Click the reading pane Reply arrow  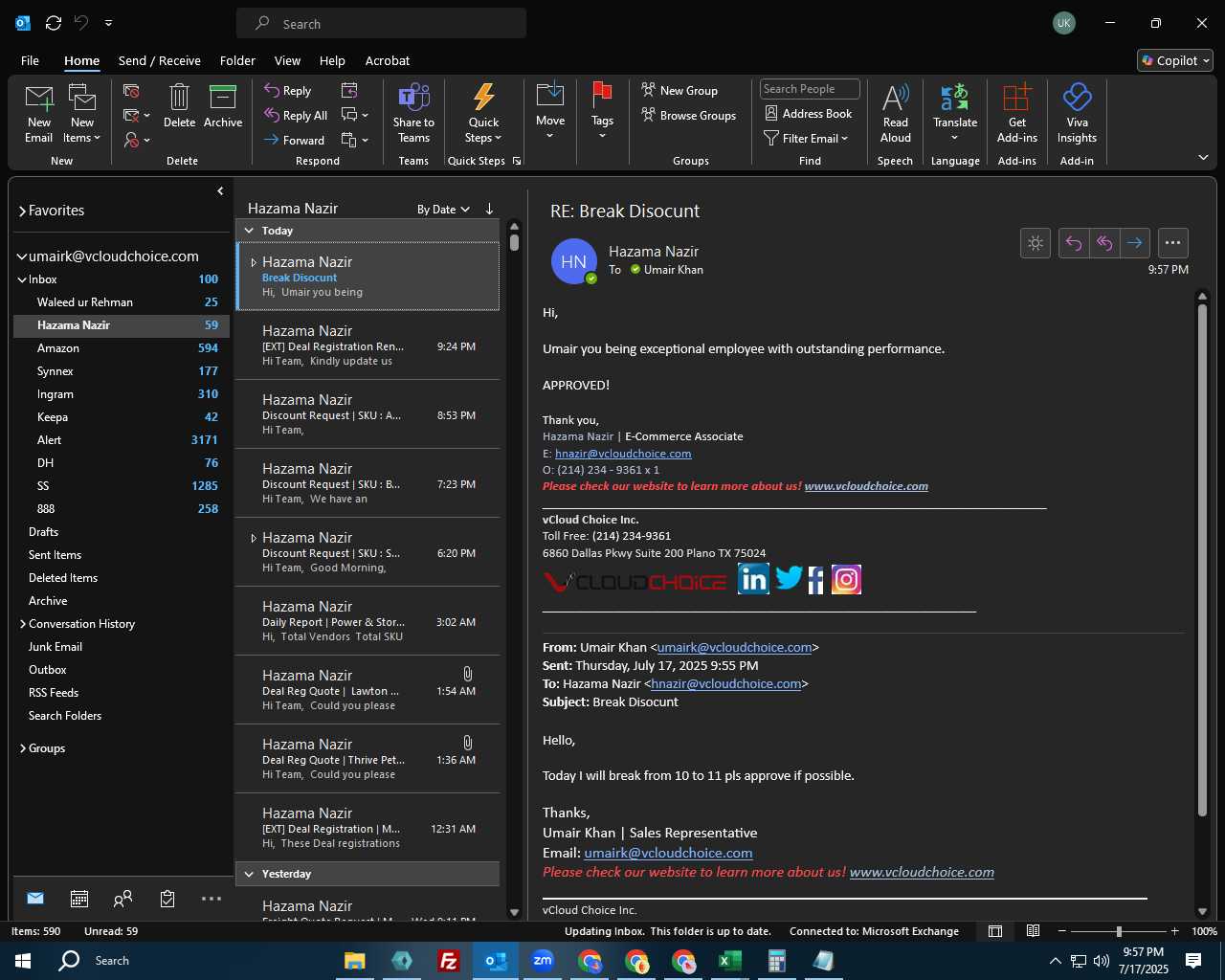1074,243
